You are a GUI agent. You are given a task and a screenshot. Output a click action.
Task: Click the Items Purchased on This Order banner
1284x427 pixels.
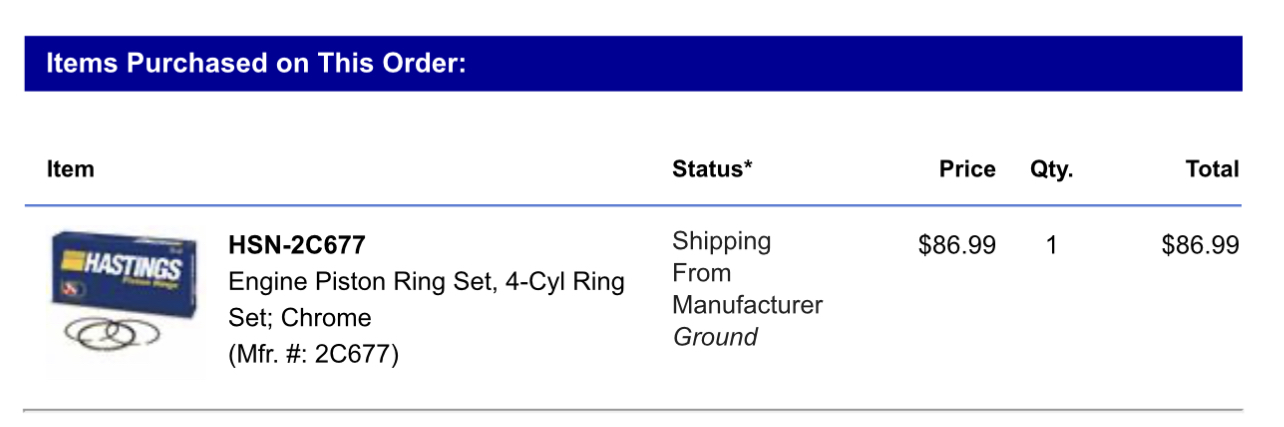[633, 64]
